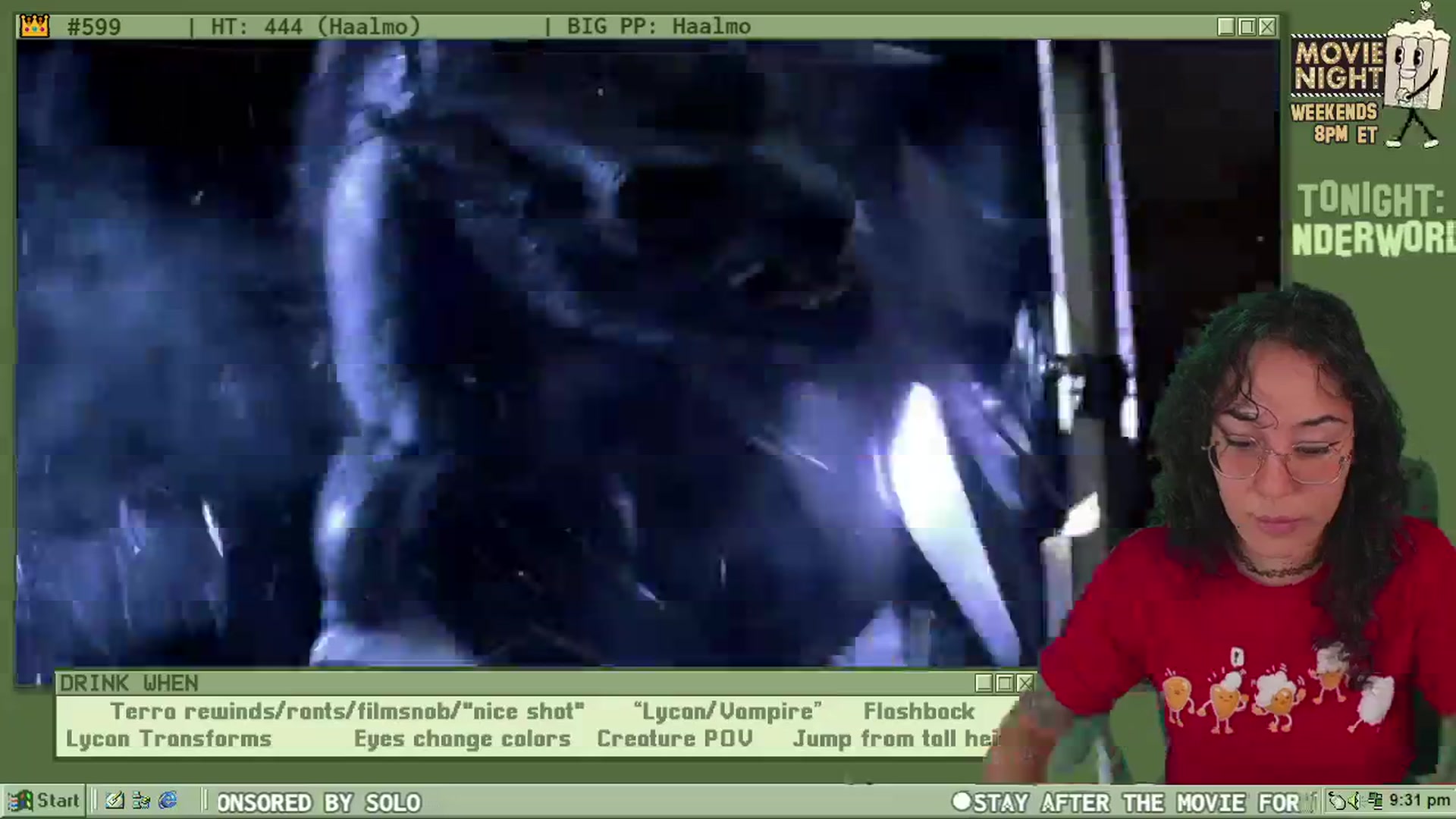Minimize the DRINK WHEN window

pyautogui.click(x=984, y=683)
